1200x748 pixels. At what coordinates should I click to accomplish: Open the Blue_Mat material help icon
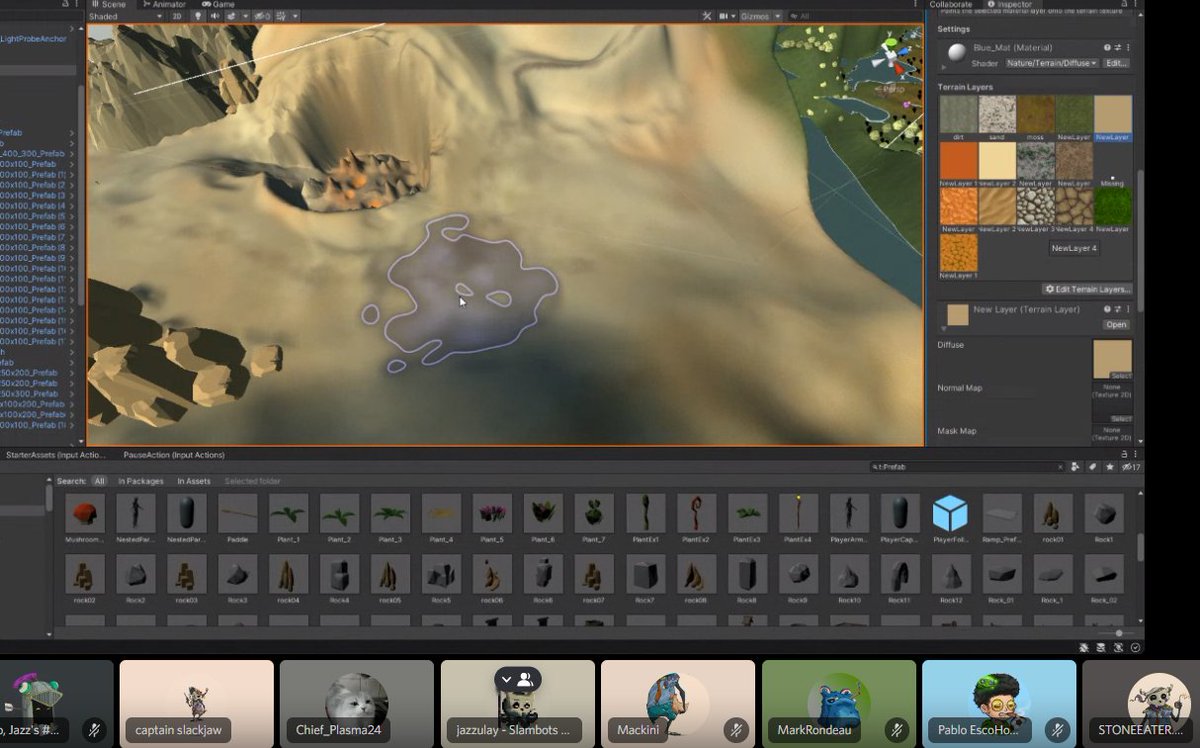click(x=1107, y=48)
